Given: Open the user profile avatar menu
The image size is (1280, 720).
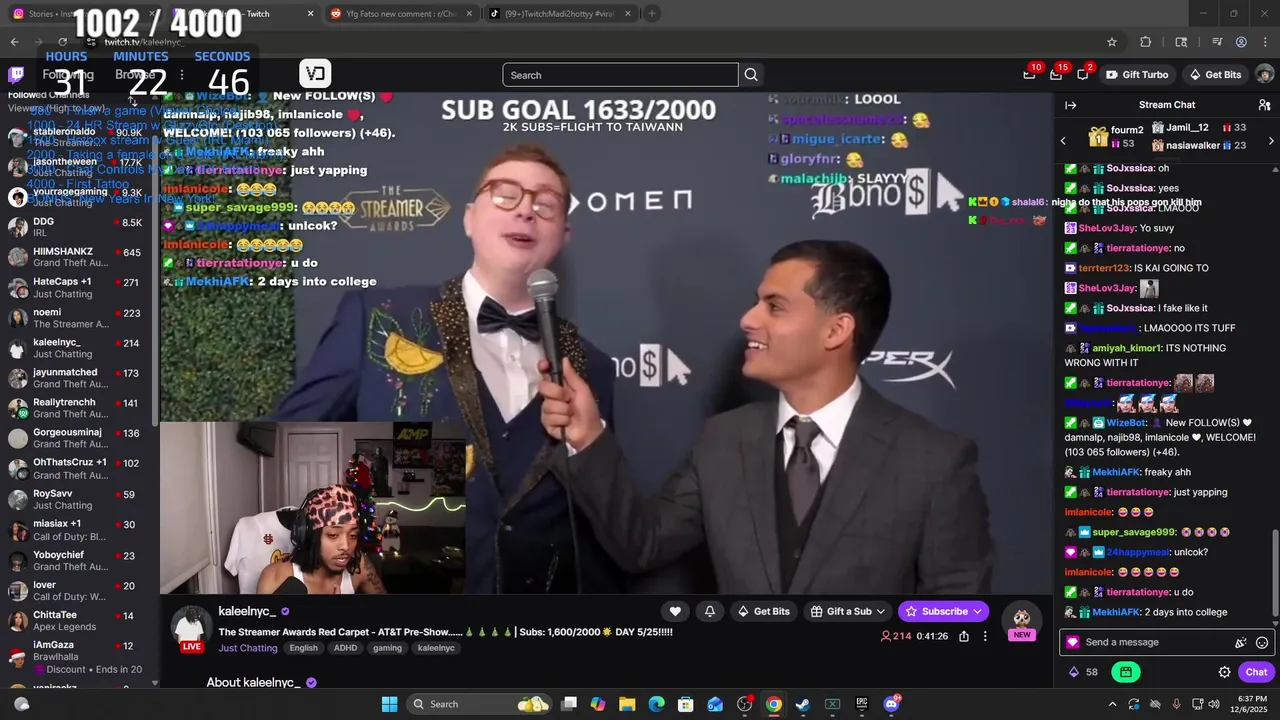Looking at the screenshot, I should (x=1264, y=75).
